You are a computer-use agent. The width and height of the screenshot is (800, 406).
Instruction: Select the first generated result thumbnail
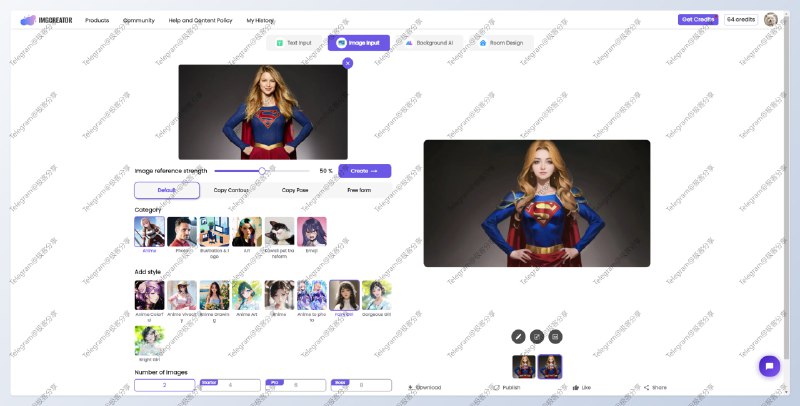point(524,366)
